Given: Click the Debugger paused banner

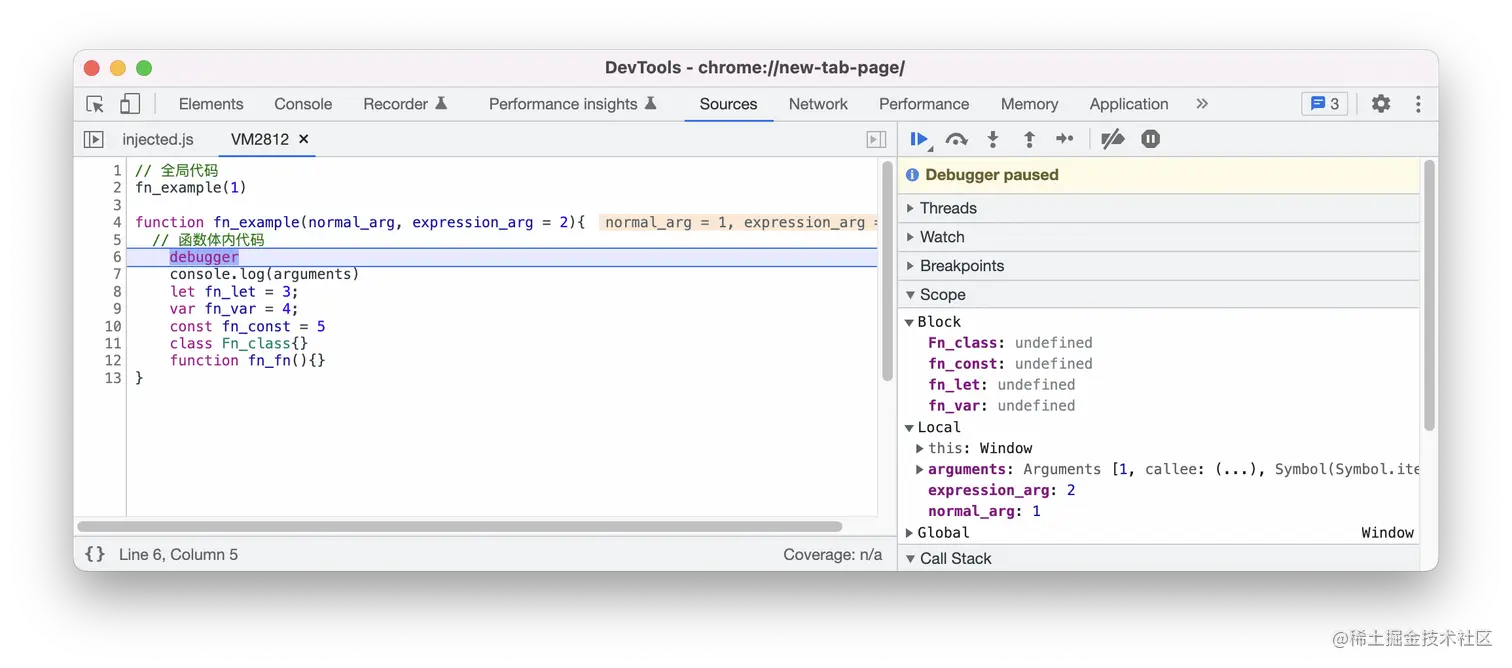Looking at the screenshot, I should [x=1160, y=175].
